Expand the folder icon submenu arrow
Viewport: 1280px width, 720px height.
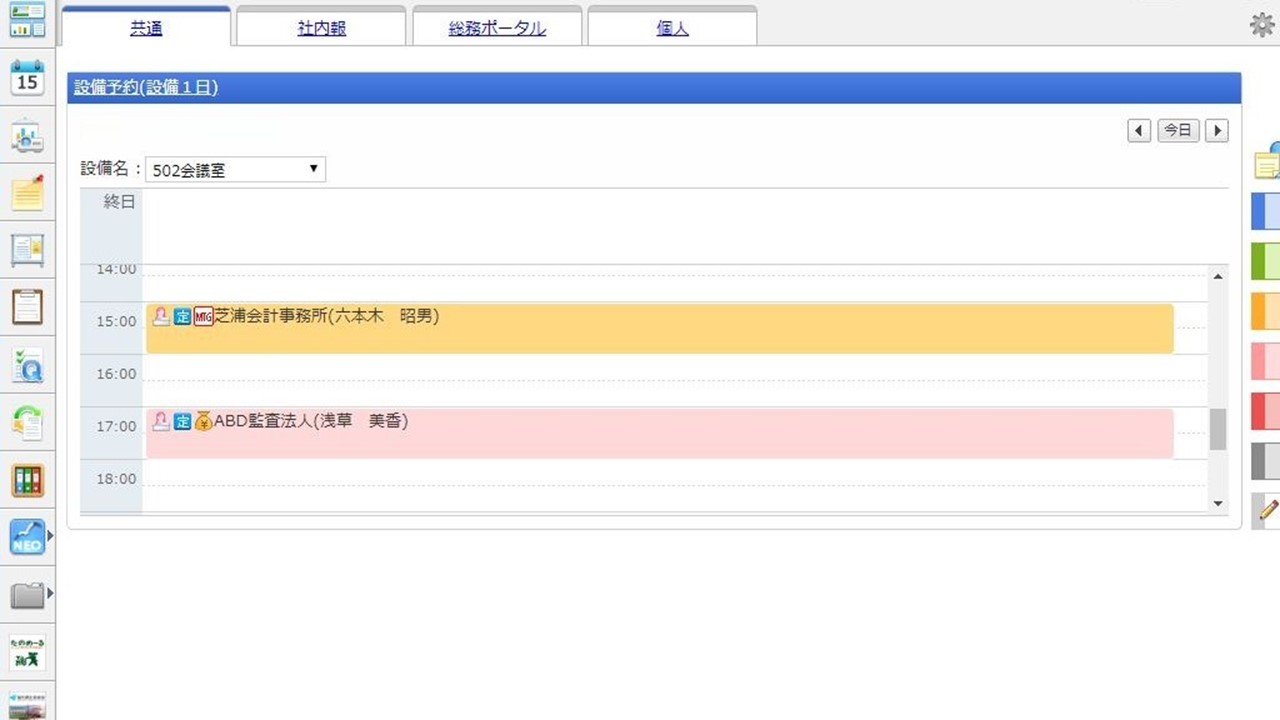50,595
